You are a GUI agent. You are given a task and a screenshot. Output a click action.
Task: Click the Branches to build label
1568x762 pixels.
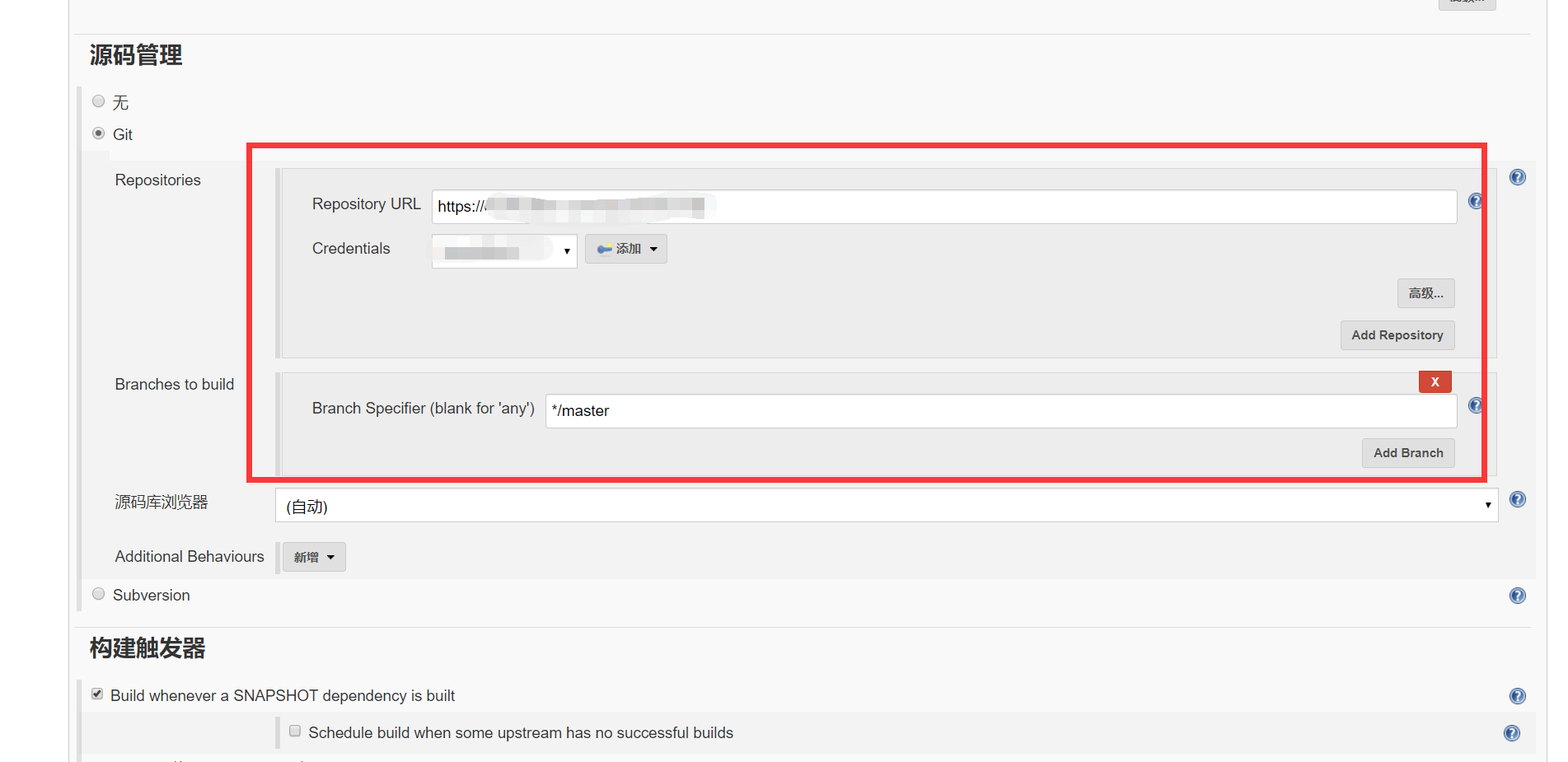pos(174,384)
